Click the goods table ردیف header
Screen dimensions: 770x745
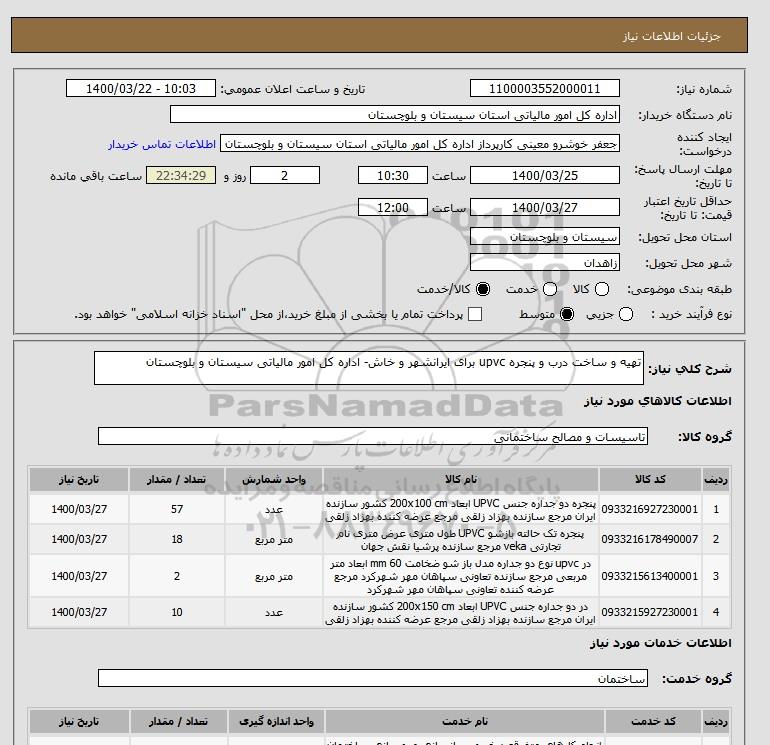[716, 480]
